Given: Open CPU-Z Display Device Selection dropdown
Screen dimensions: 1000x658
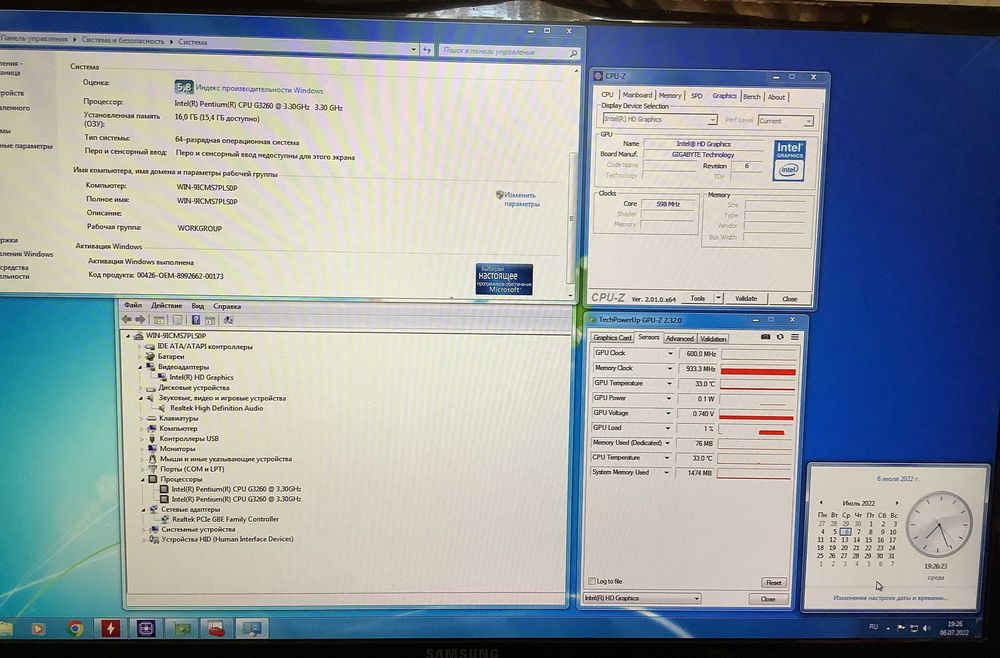Looking at the screenshot, I should click(x=660, y=119).
